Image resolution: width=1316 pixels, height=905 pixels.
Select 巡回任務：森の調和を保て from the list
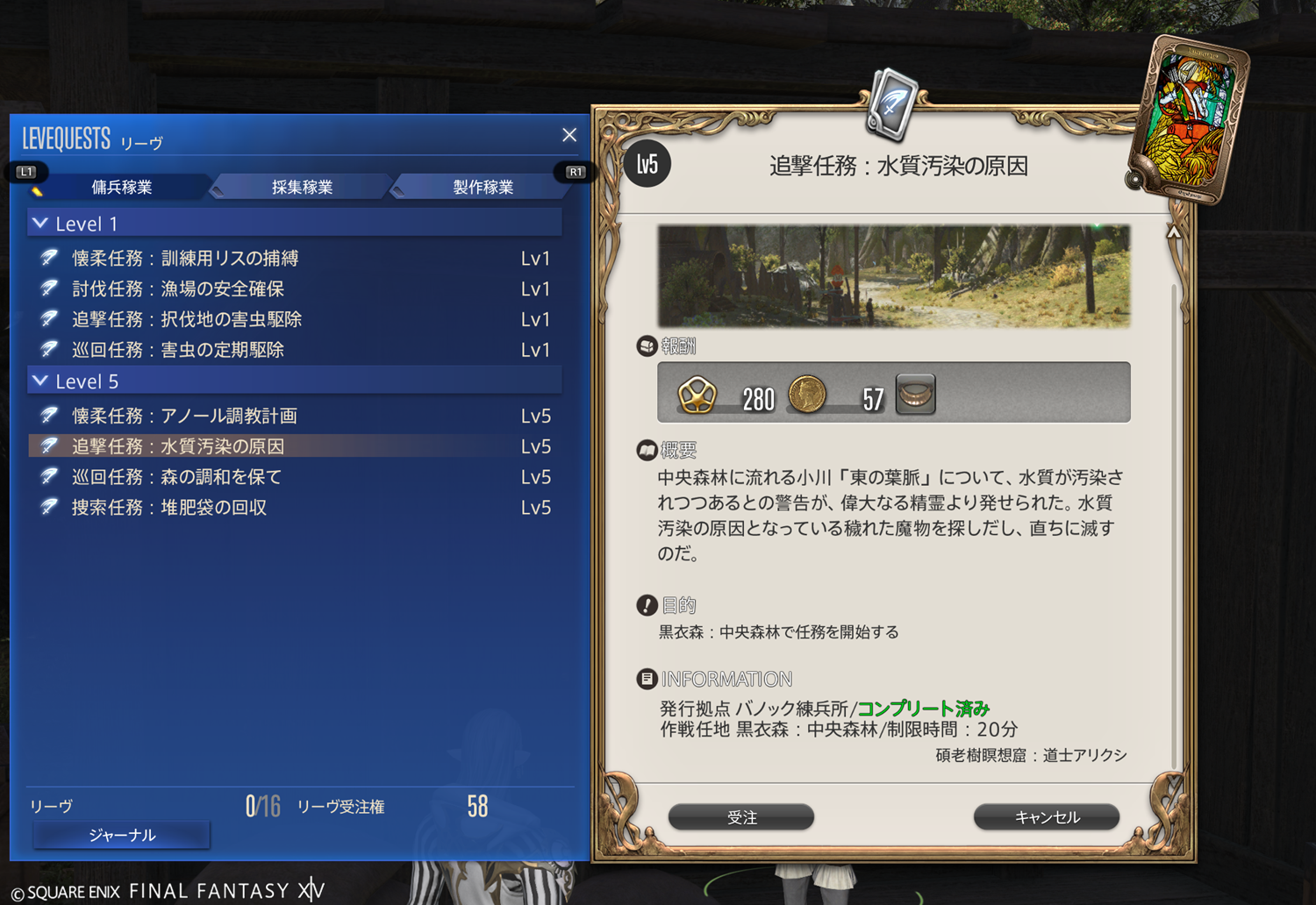295,477
